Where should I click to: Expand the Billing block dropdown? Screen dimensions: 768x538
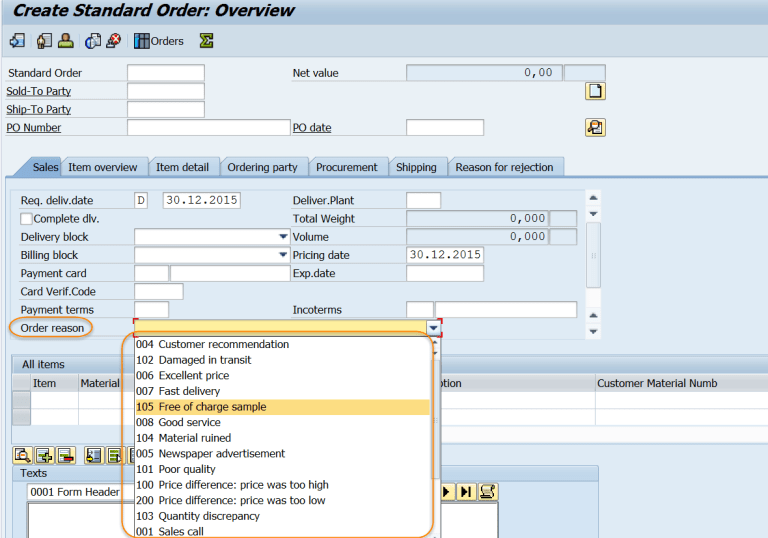284,255
